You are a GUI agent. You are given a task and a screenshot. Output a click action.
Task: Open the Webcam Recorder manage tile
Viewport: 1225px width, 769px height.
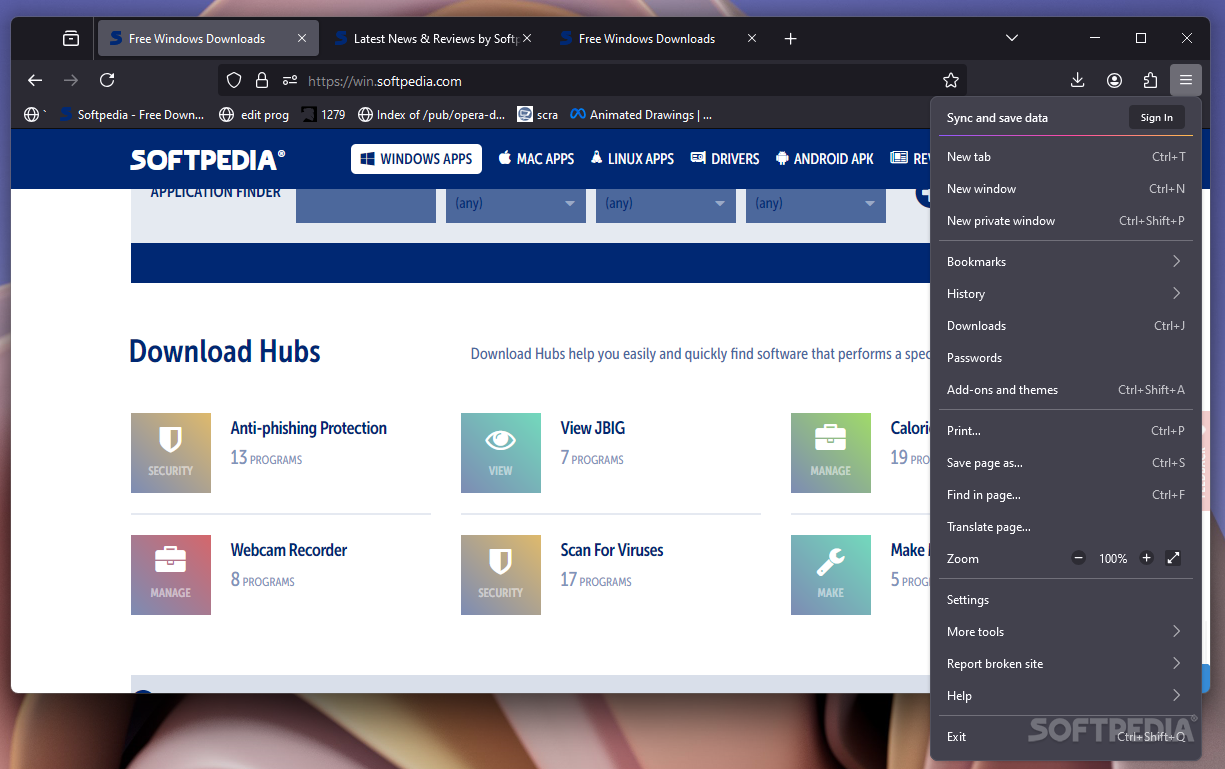tap(171, 575)
